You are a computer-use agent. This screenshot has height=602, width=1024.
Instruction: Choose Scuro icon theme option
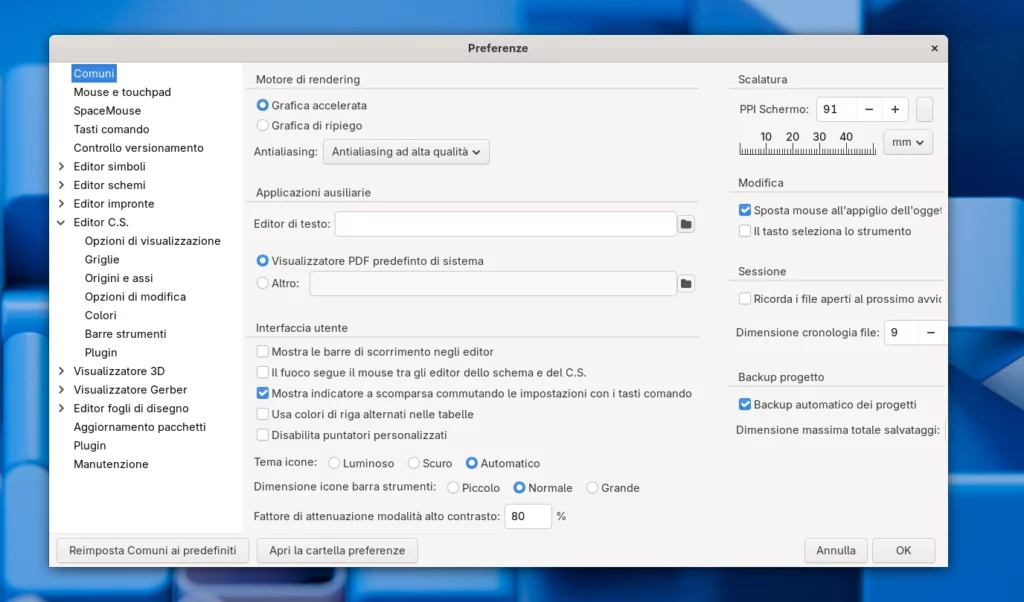(x=414, y=464)
